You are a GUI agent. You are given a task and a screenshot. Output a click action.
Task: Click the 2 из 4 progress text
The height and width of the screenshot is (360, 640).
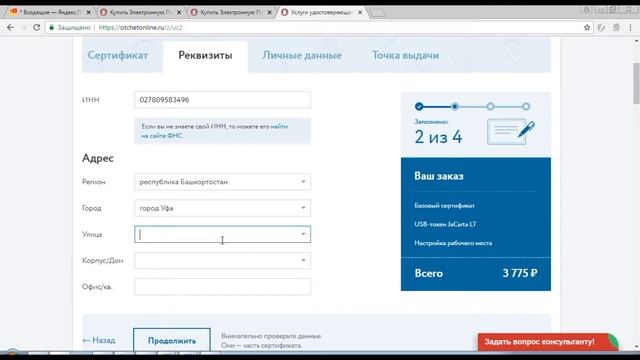pyautogui.click(x=438, y=137)
